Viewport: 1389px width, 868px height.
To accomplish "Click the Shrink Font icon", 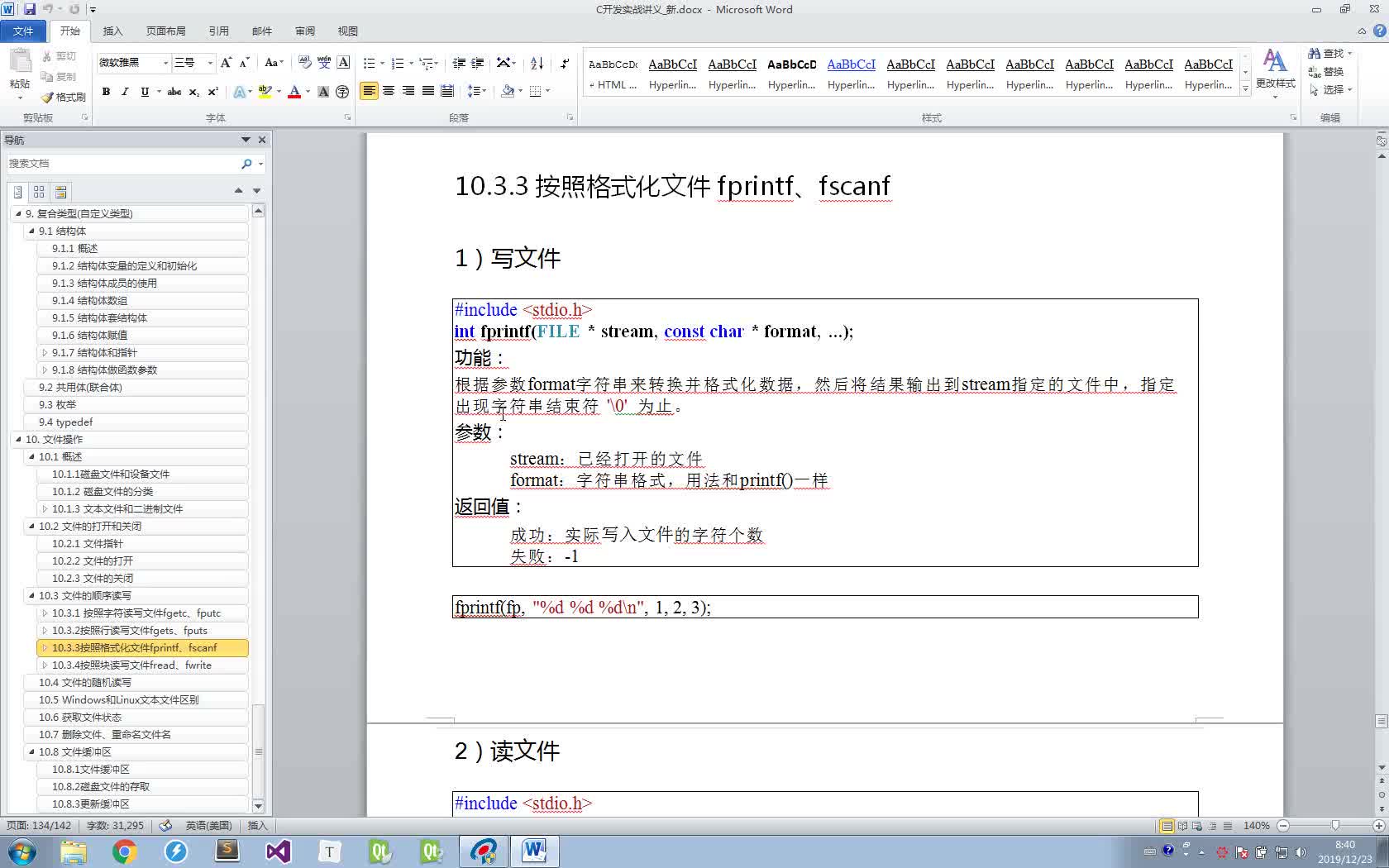I will [244, 63].
